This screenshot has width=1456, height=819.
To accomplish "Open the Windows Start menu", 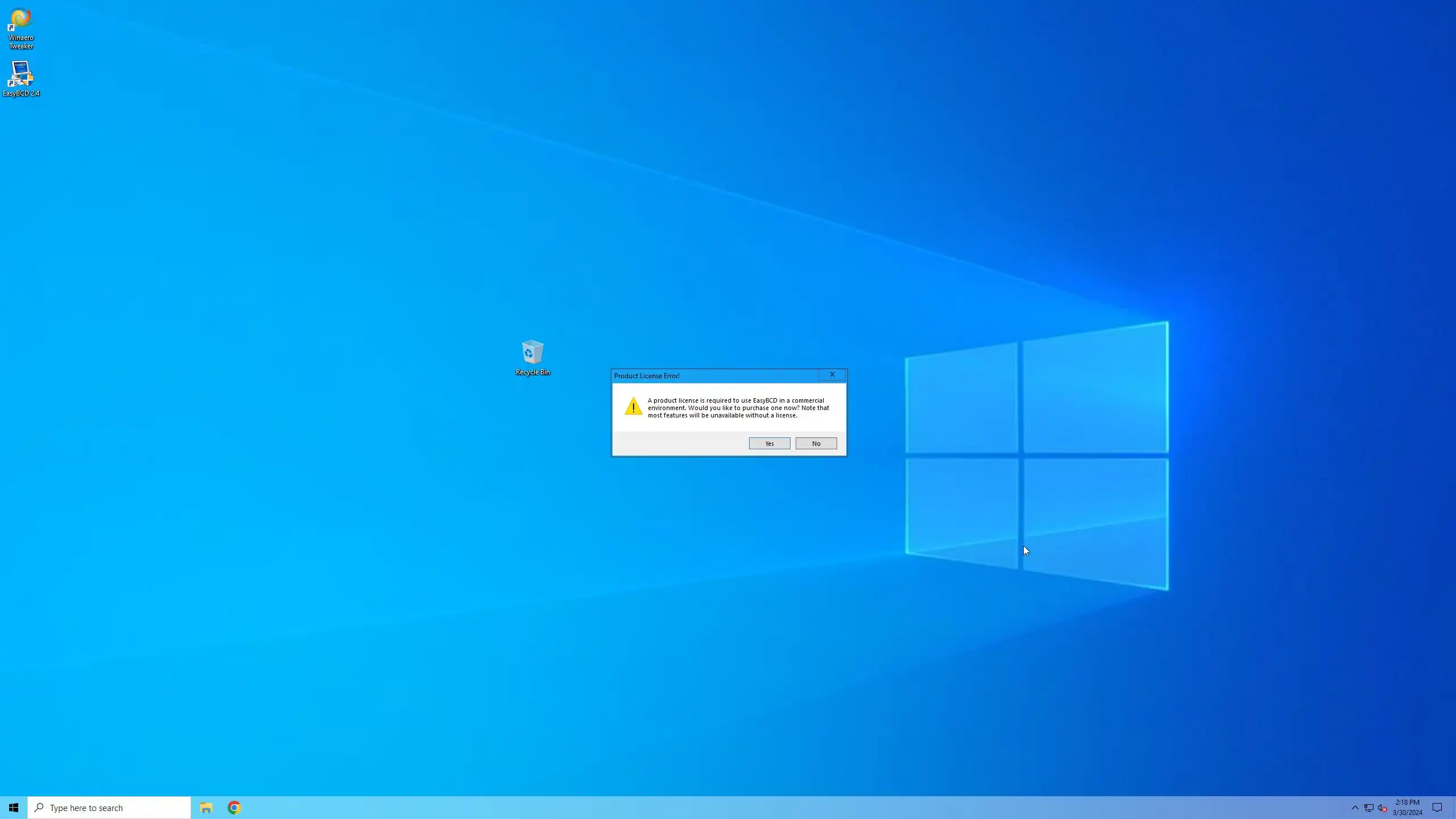I will 14,808.
